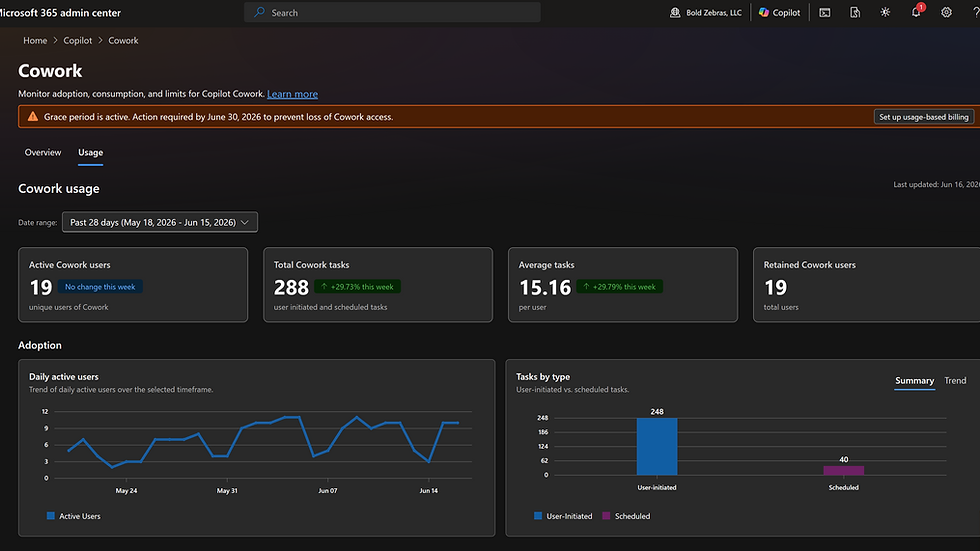The height and width of the screenshot is (551, 980).
Task: Open notifications bell with red badge
Action: click(916, 12)
